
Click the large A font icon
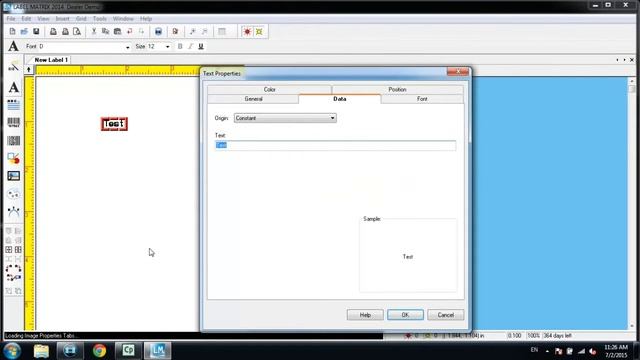click(x=13, y=46)
